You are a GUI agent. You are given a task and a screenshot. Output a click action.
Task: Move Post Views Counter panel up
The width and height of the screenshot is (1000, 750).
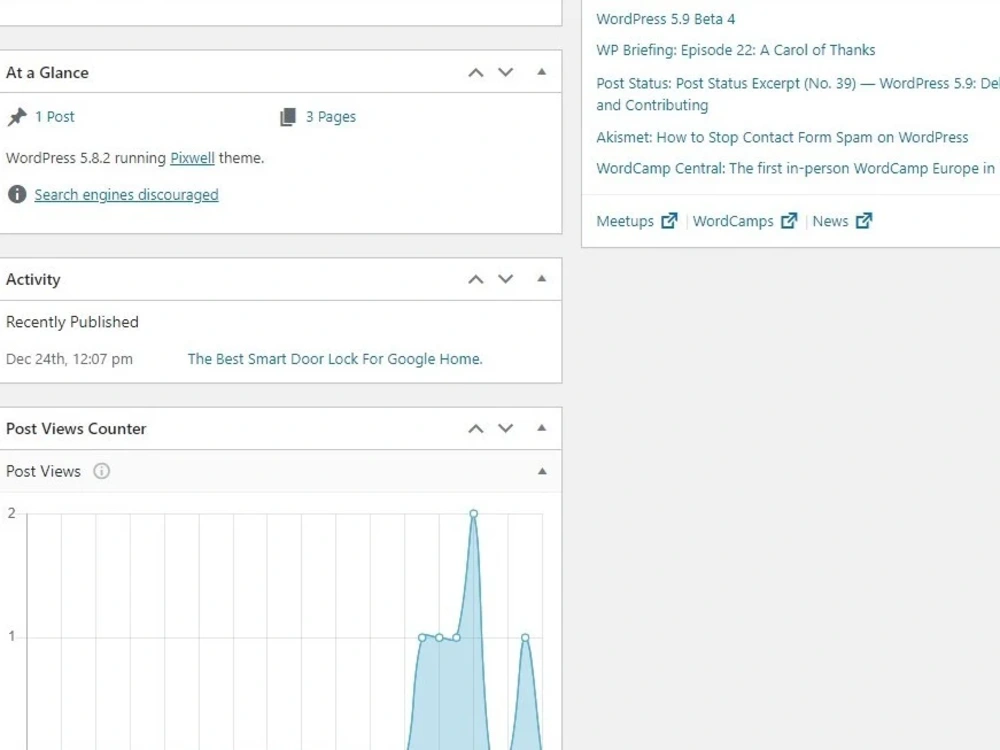pos(476,428)
